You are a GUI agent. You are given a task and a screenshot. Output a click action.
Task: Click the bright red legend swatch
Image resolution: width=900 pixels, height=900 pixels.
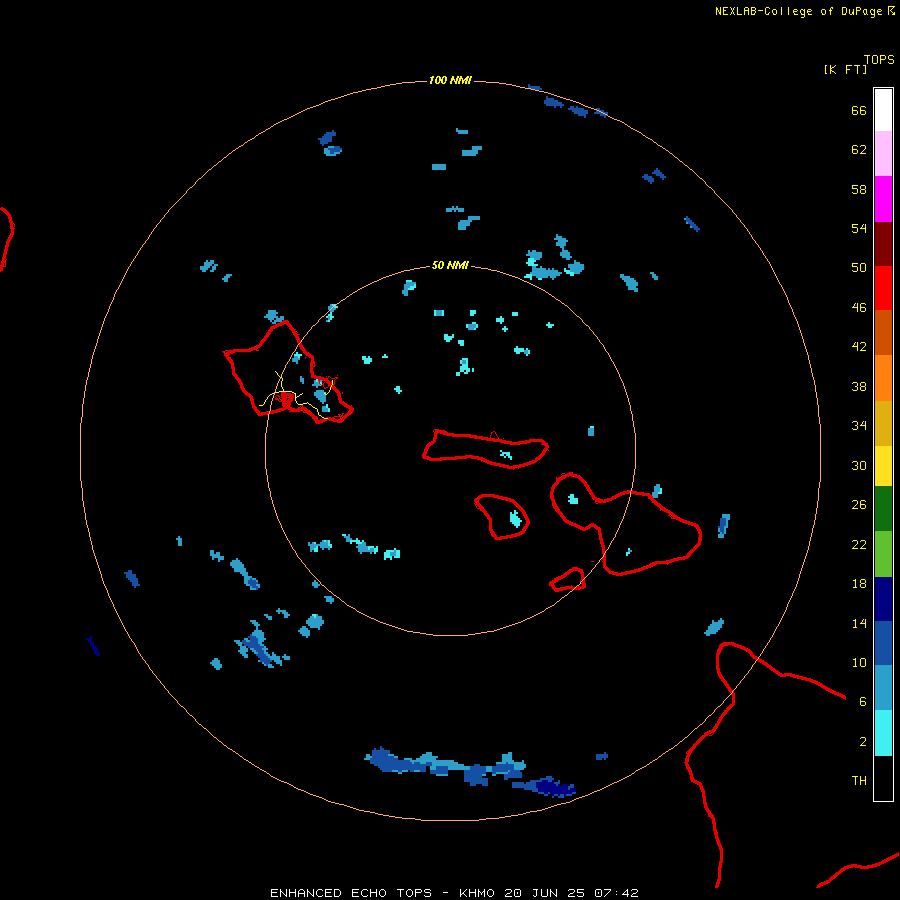[883, 288]
